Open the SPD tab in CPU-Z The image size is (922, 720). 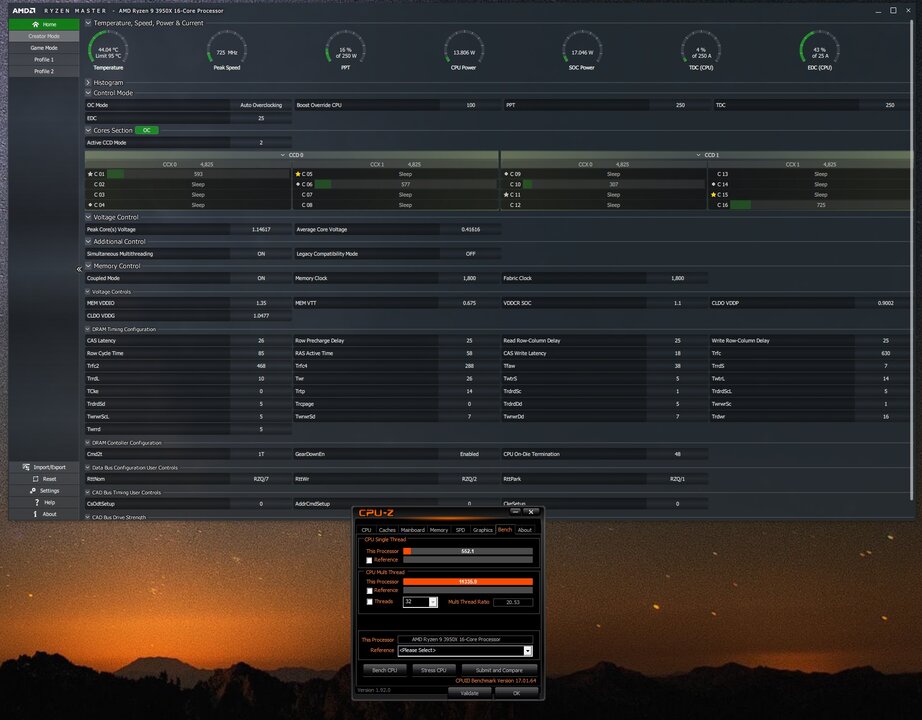point(460,530)
